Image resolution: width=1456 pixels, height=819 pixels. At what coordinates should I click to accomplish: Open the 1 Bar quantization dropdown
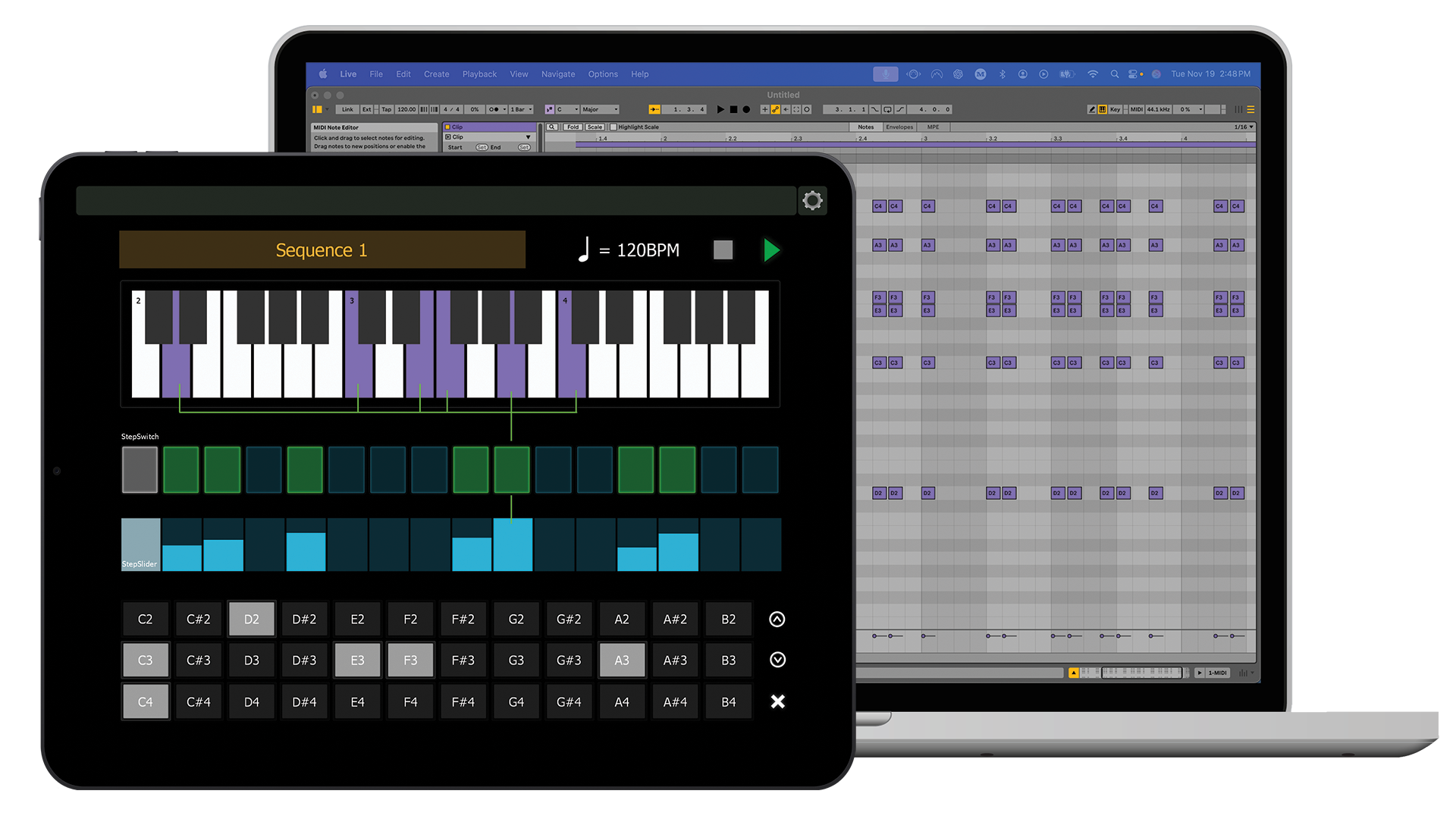coord(521,110)
